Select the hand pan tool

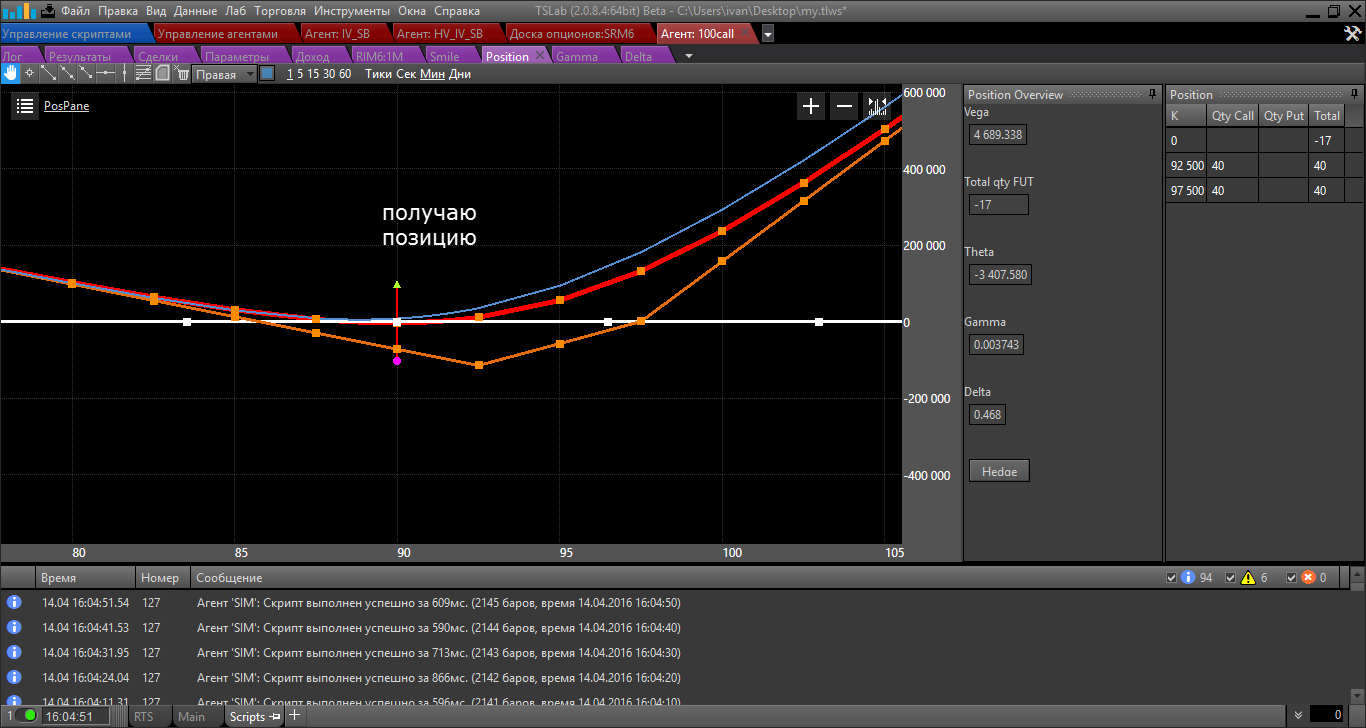point(10,73)
